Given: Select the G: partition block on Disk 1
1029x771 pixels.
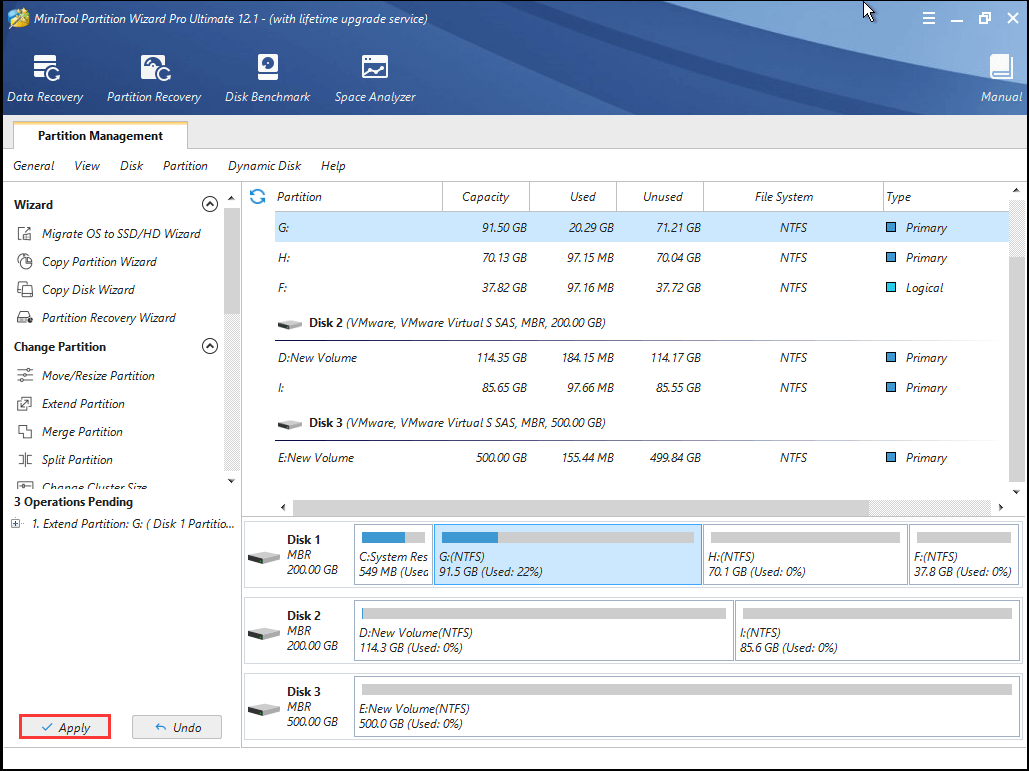Looking at the screenshot, I should click(x=568, y=554).
